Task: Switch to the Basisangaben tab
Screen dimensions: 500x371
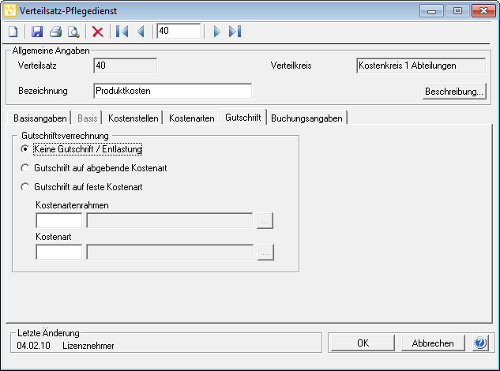Action: click(x=40, y=118)
